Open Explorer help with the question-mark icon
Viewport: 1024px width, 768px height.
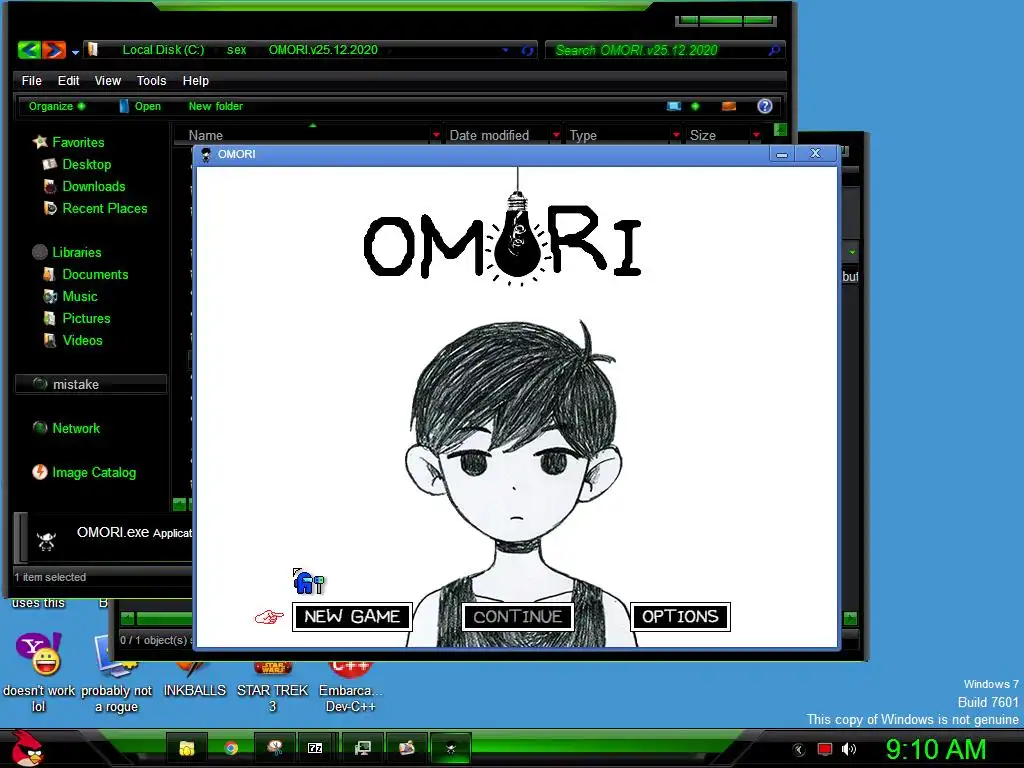765,106
